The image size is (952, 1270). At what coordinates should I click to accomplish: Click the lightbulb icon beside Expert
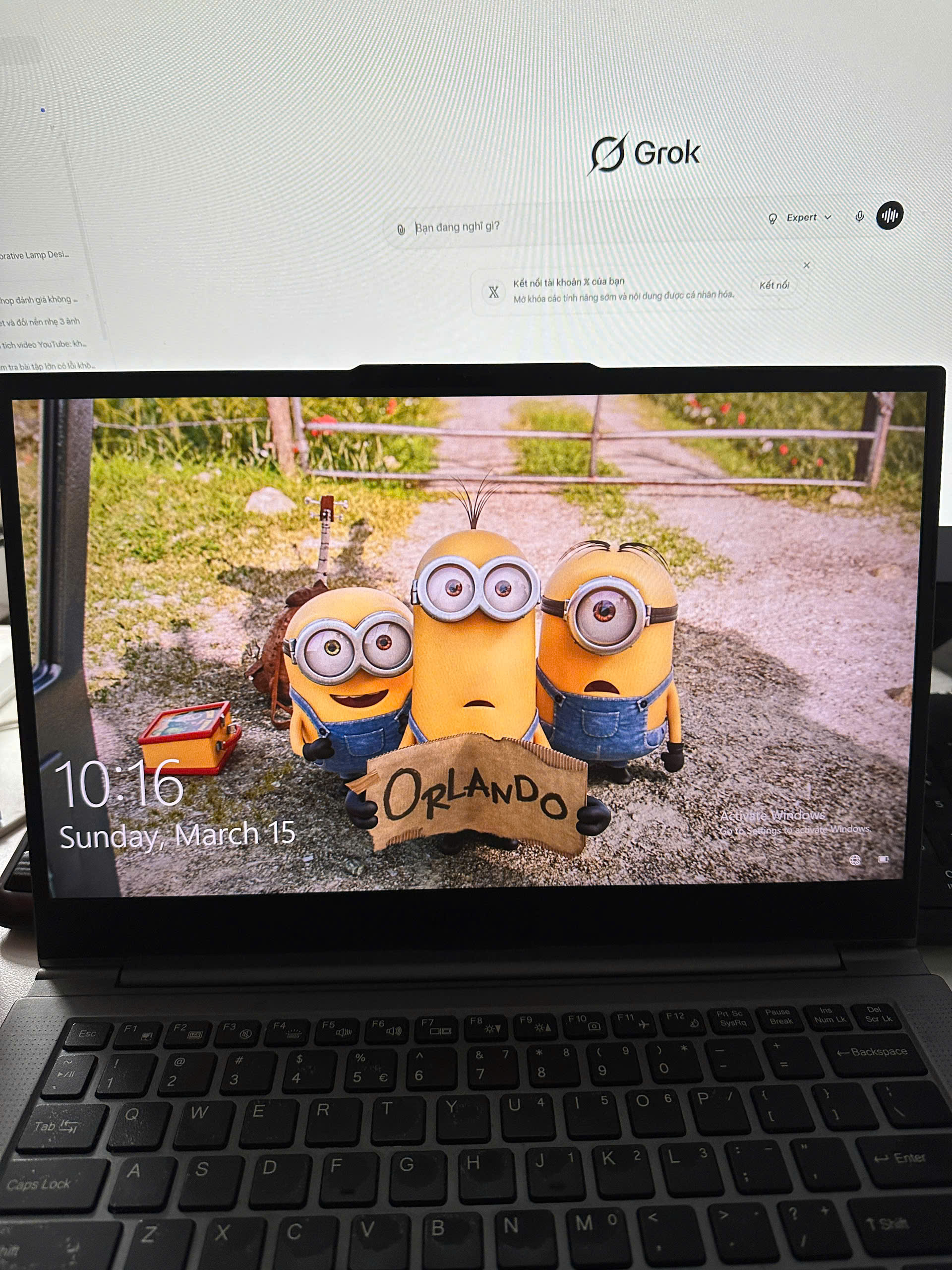(773, 218)
